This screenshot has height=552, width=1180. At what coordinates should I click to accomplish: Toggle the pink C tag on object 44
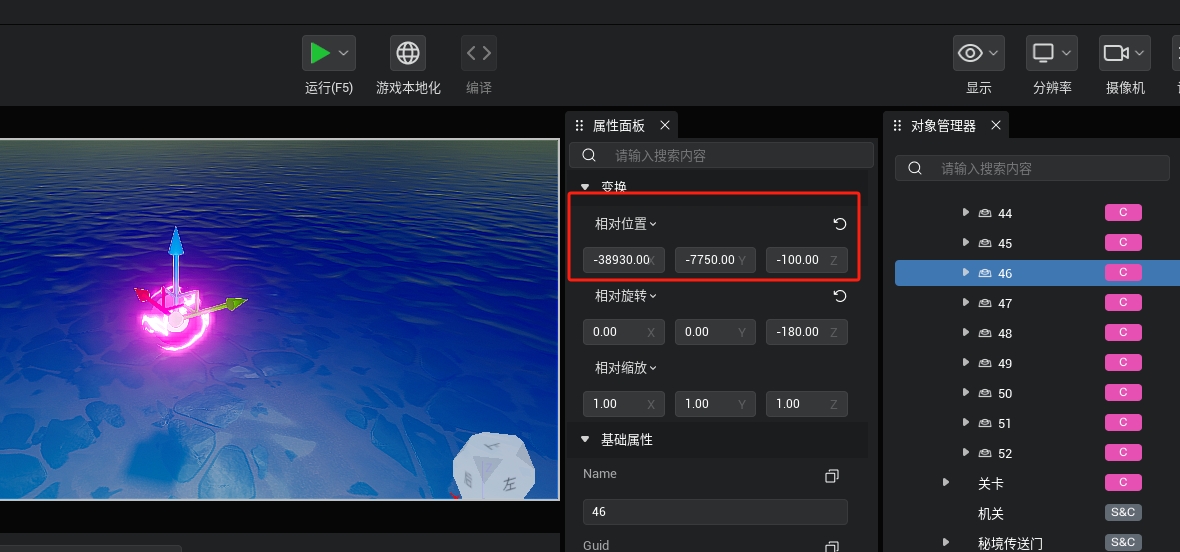click(1122, 213)
